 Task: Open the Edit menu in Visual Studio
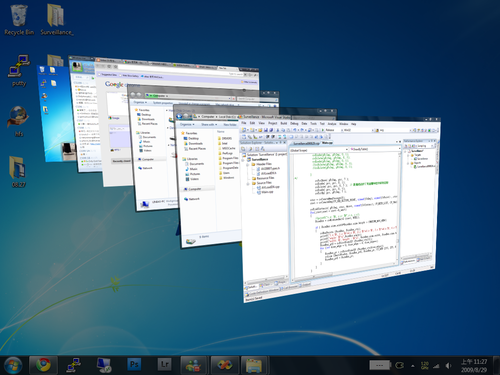(252, 123)
